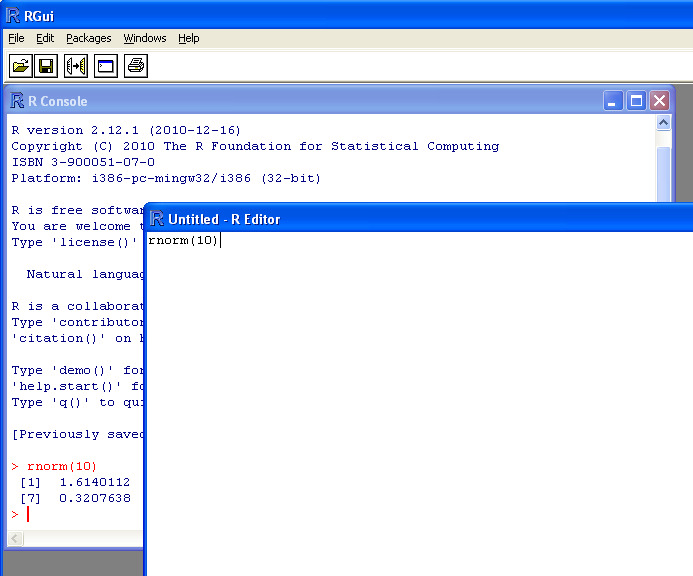Screen dimensions: 693x576
Task: Run line or selection toolbar icon
Action: [x=76, y=66]
